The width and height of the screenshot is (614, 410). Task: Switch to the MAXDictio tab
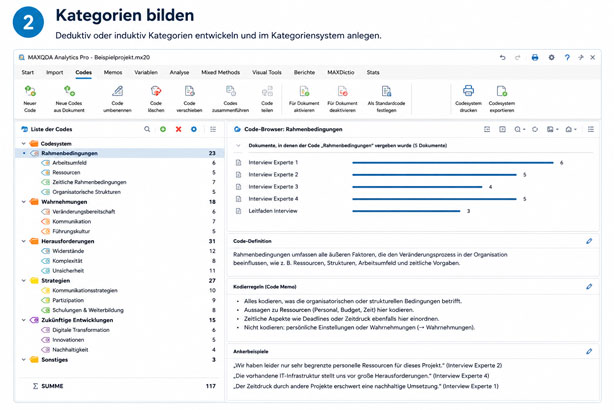[x=341, y=72]
